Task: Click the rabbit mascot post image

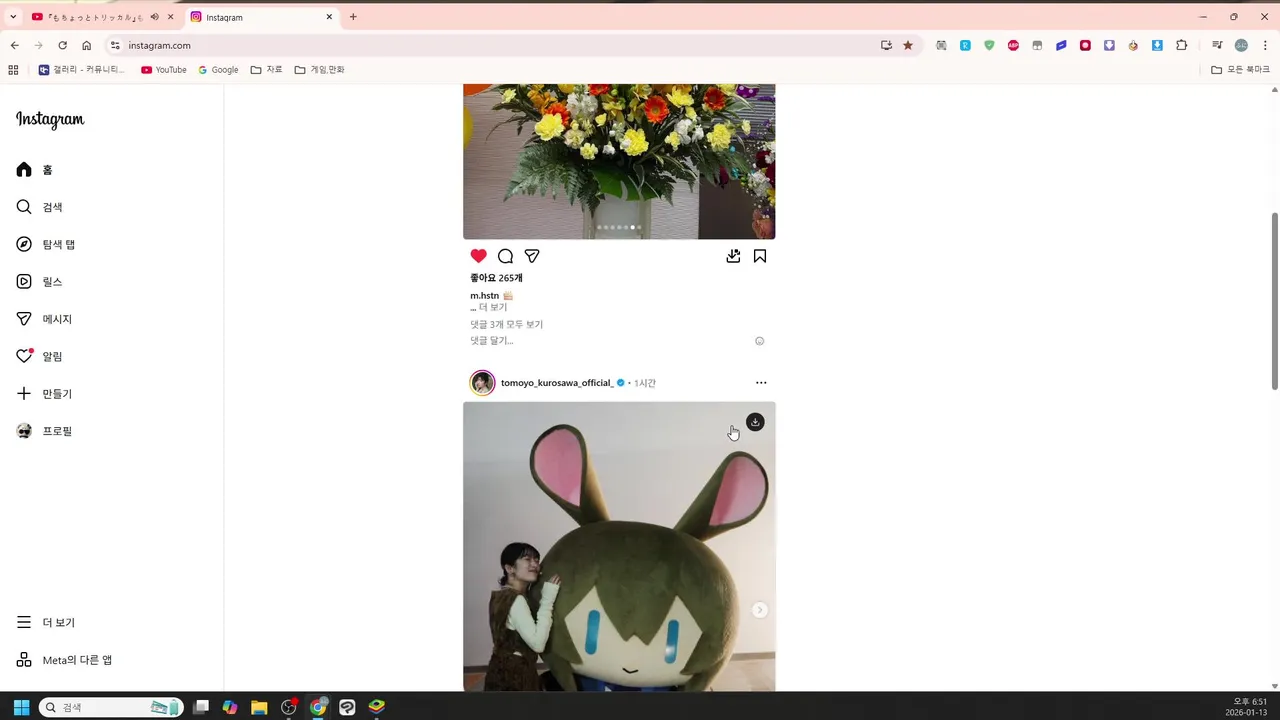Action: point(619,547)
